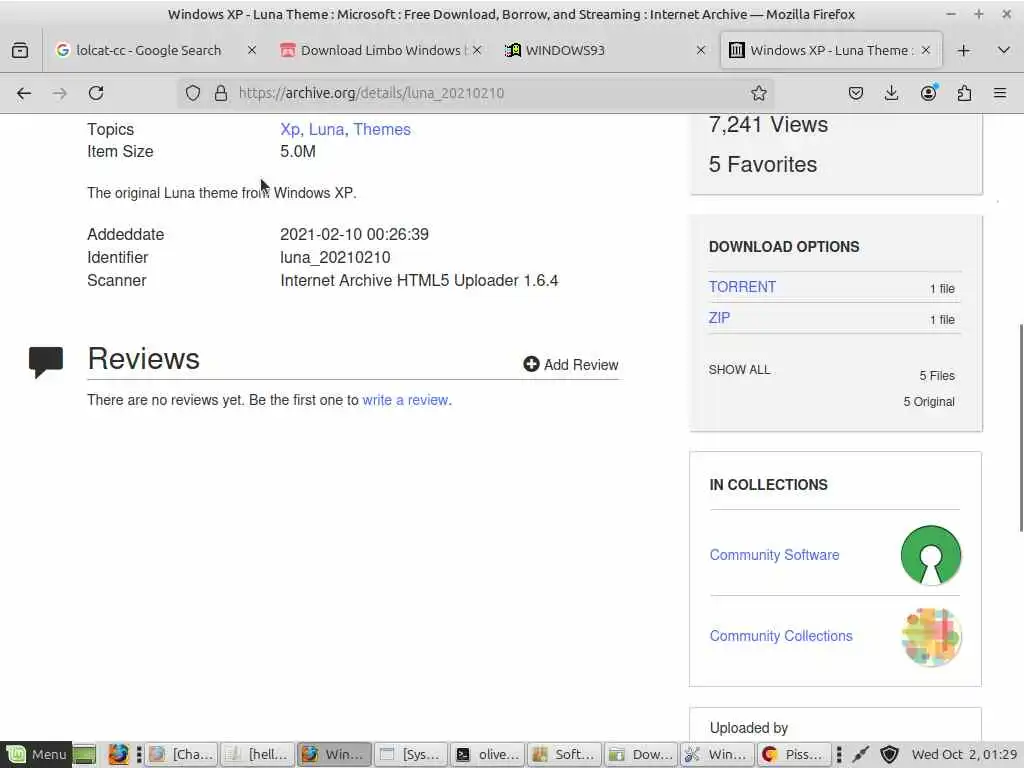Switch to Download Limbo Windows tab
1024x768 pixels.
pos(381,50)
